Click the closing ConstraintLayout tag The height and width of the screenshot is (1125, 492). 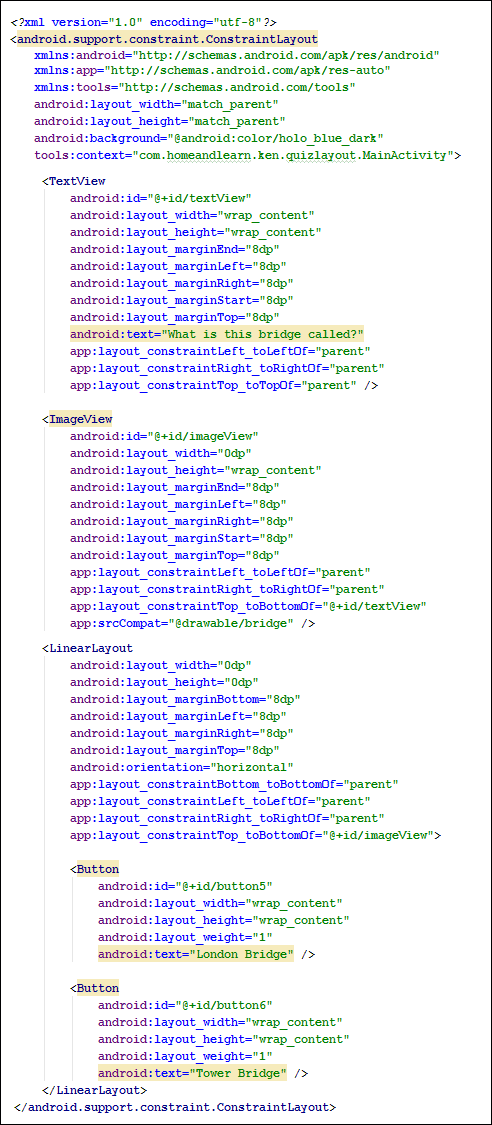click(x=174, y=1107)
